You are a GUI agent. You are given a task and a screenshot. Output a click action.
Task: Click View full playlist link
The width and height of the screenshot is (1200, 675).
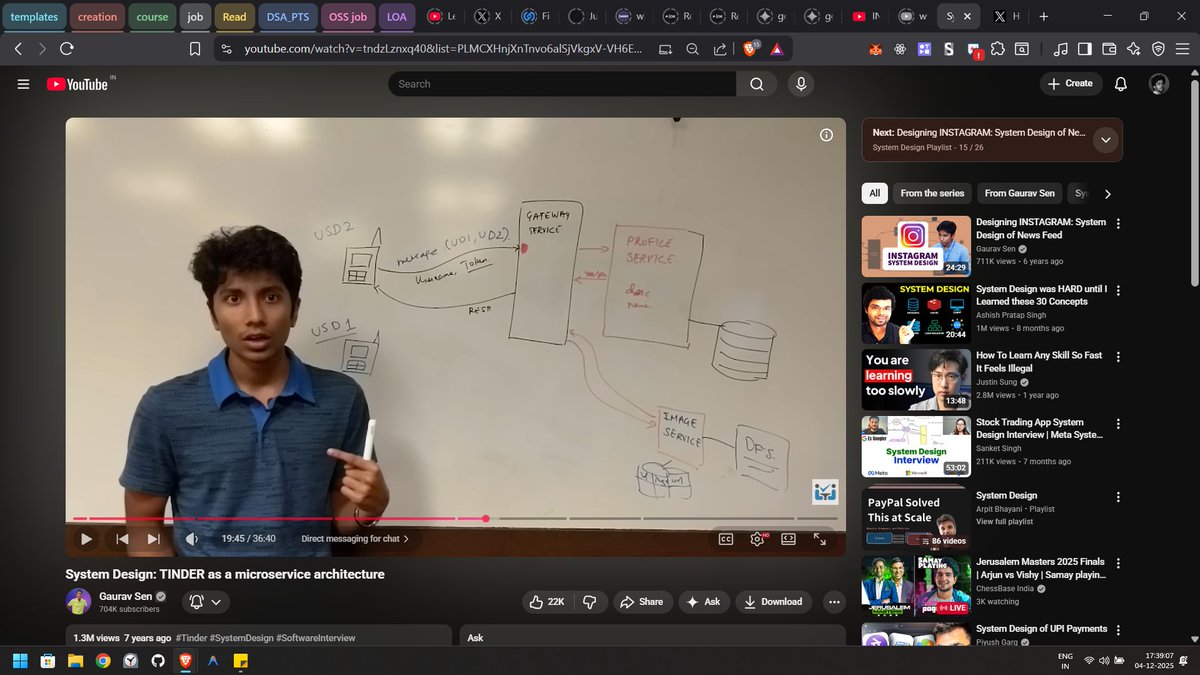[1005, 522]
